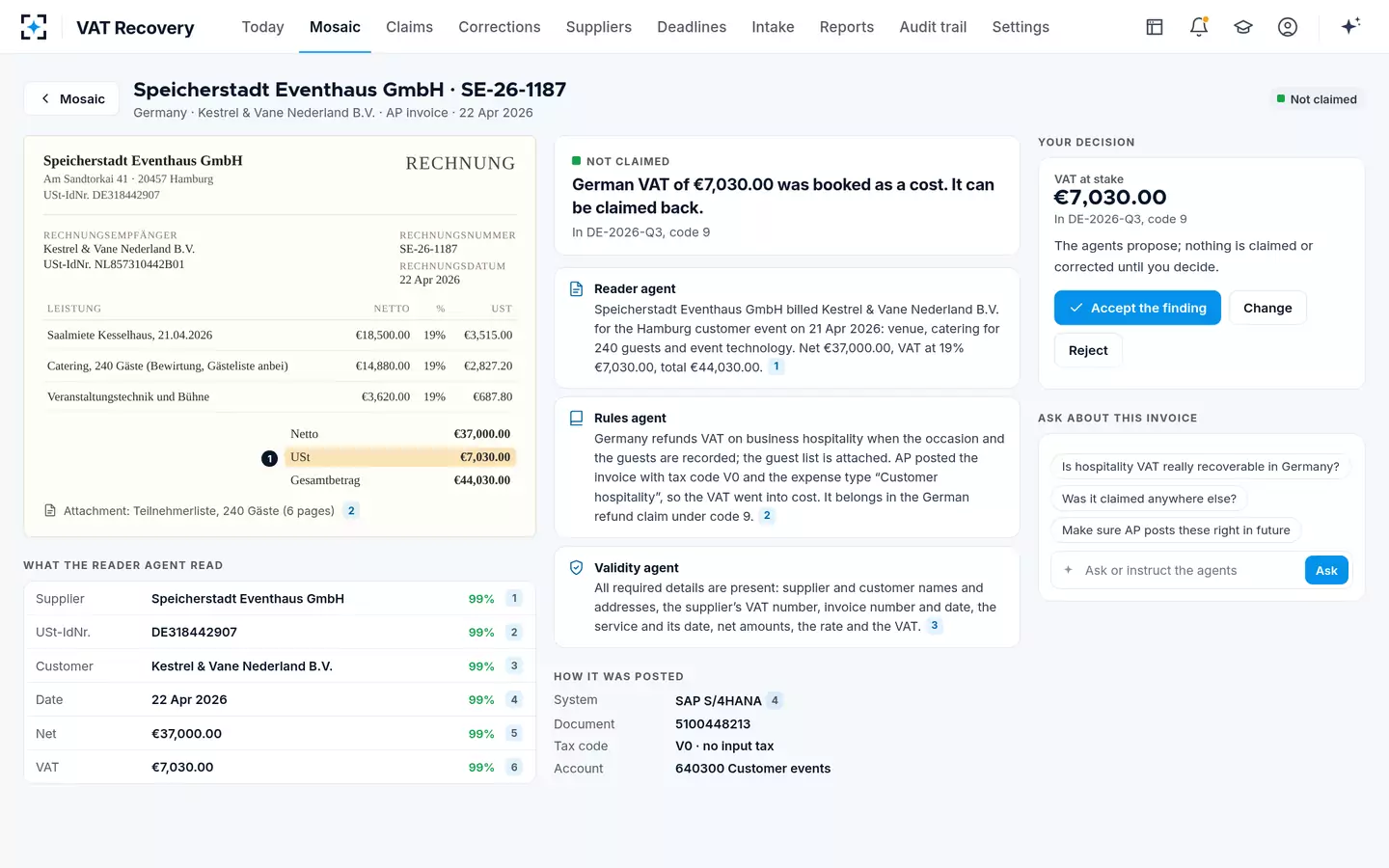This screenshot has height=868, width=1389.
Task: Click badge 6 in the VAT row
Action: click(x=514, y=767)
